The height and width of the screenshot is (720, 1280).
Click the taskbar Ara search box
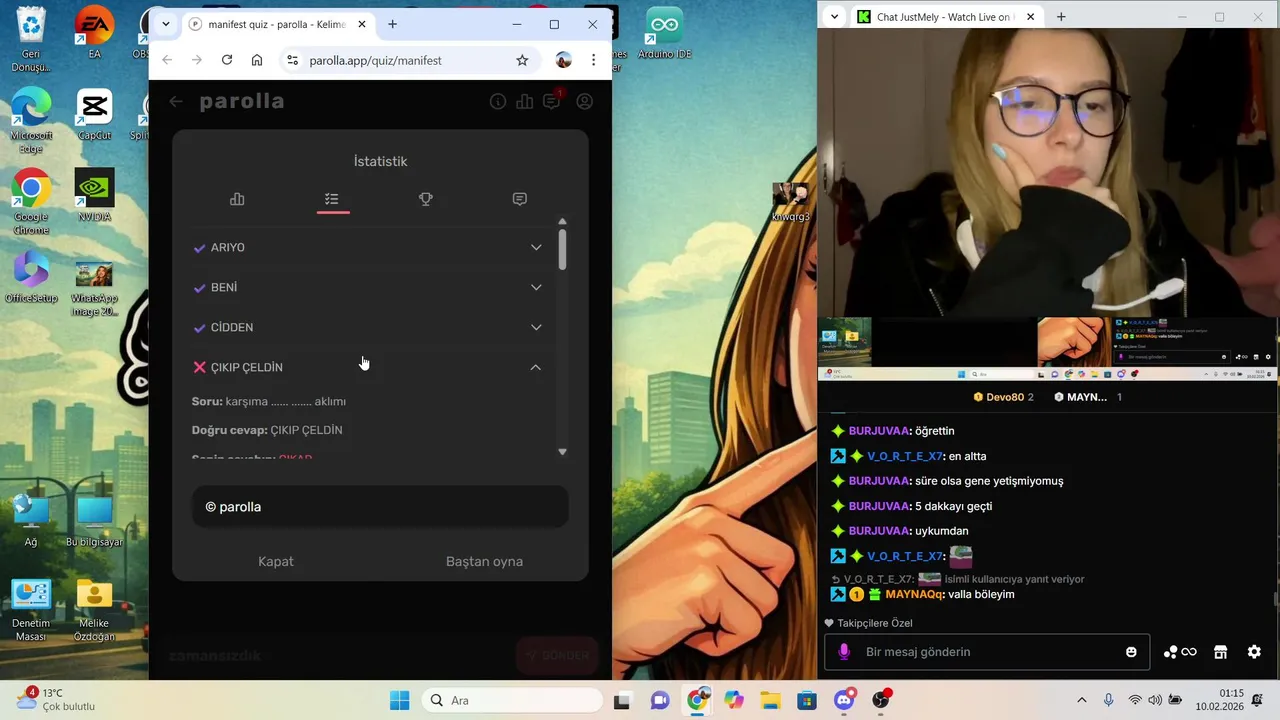pyautogui.click(x=512, y=700)
